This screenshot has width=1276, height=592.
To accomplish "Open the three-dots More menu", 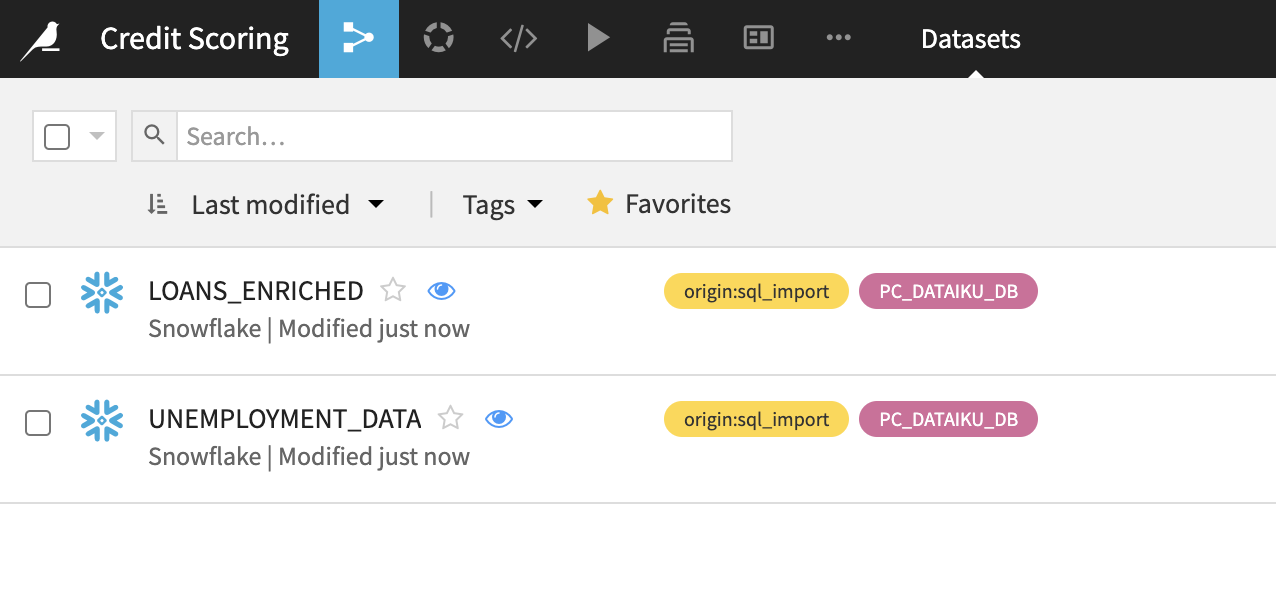I will [x=838, y=39].
